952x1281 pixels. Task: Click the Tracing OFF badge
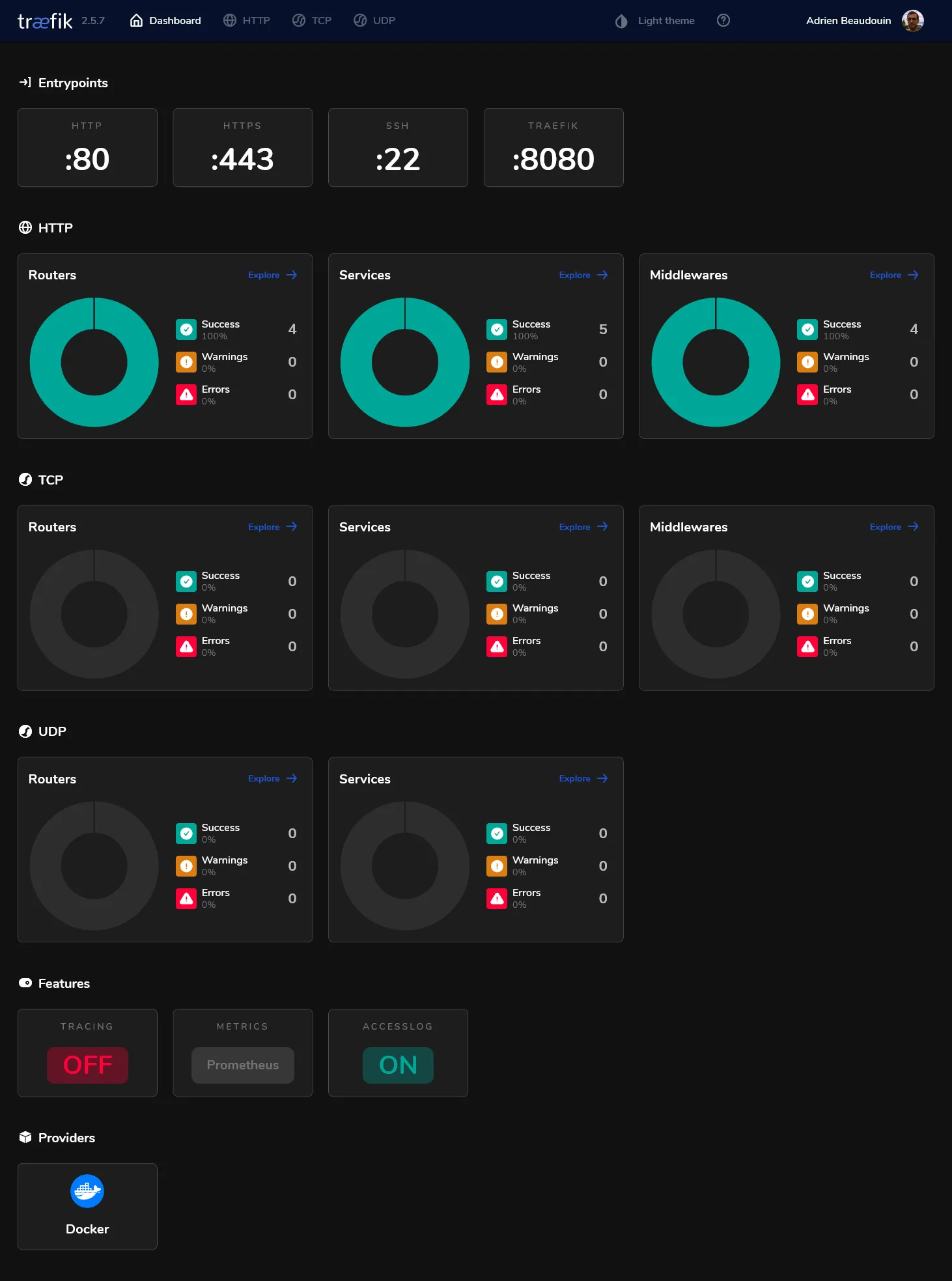point(87,1065)
